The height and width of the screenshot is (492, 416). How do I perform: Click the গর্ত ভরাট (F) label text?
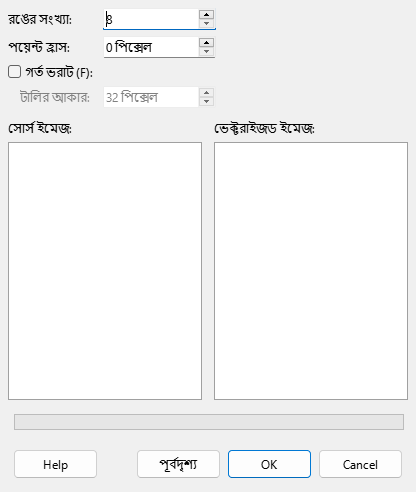click(59, 72)
